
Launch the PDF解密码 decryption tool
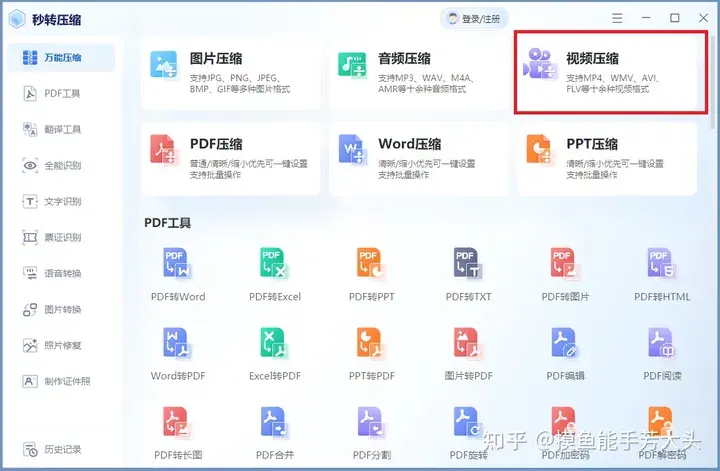coord(662,433)
